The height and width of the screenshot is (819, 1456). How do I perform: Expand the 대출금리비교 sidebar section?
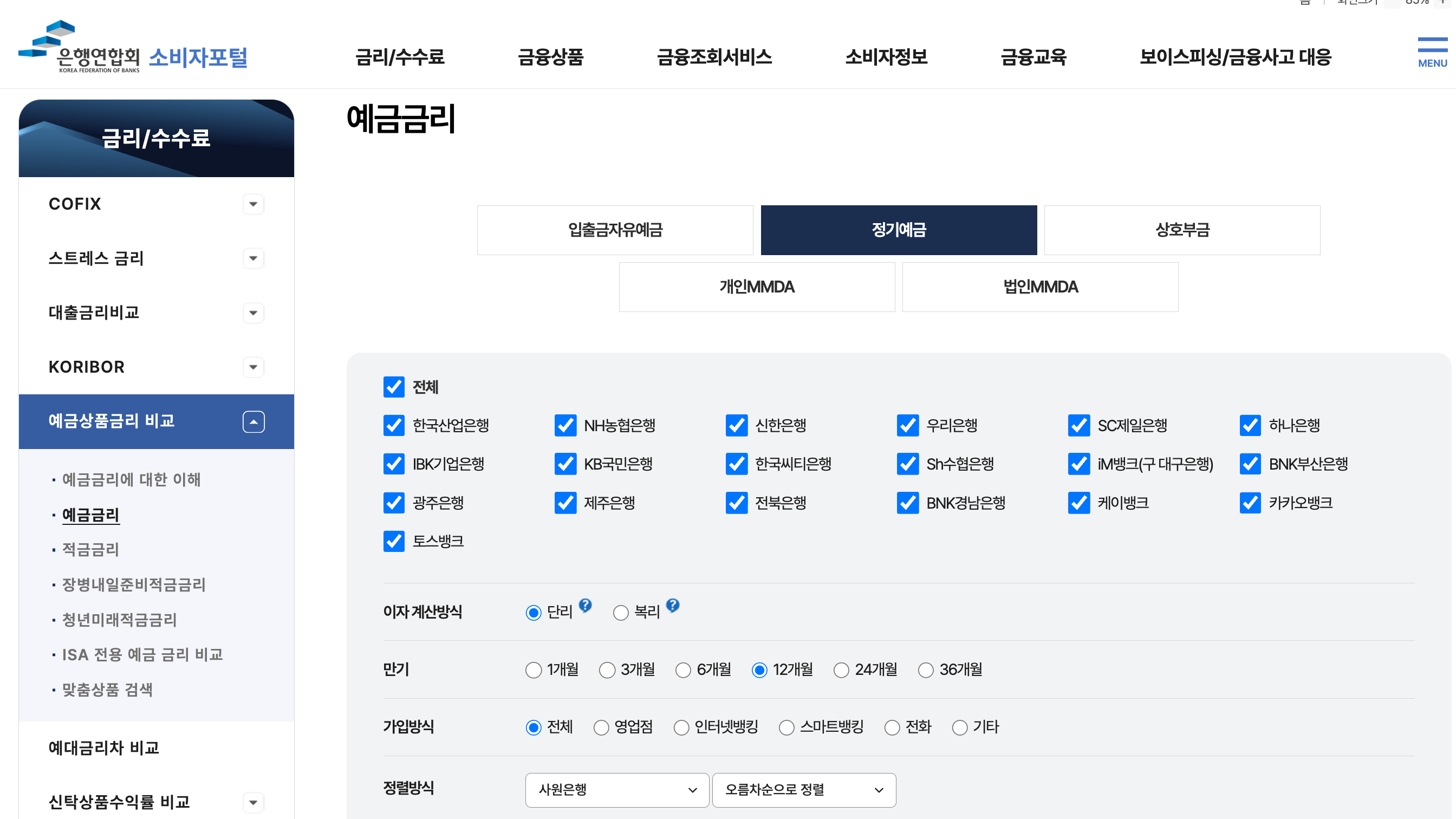pyautogui.click(x=253, y=313)
